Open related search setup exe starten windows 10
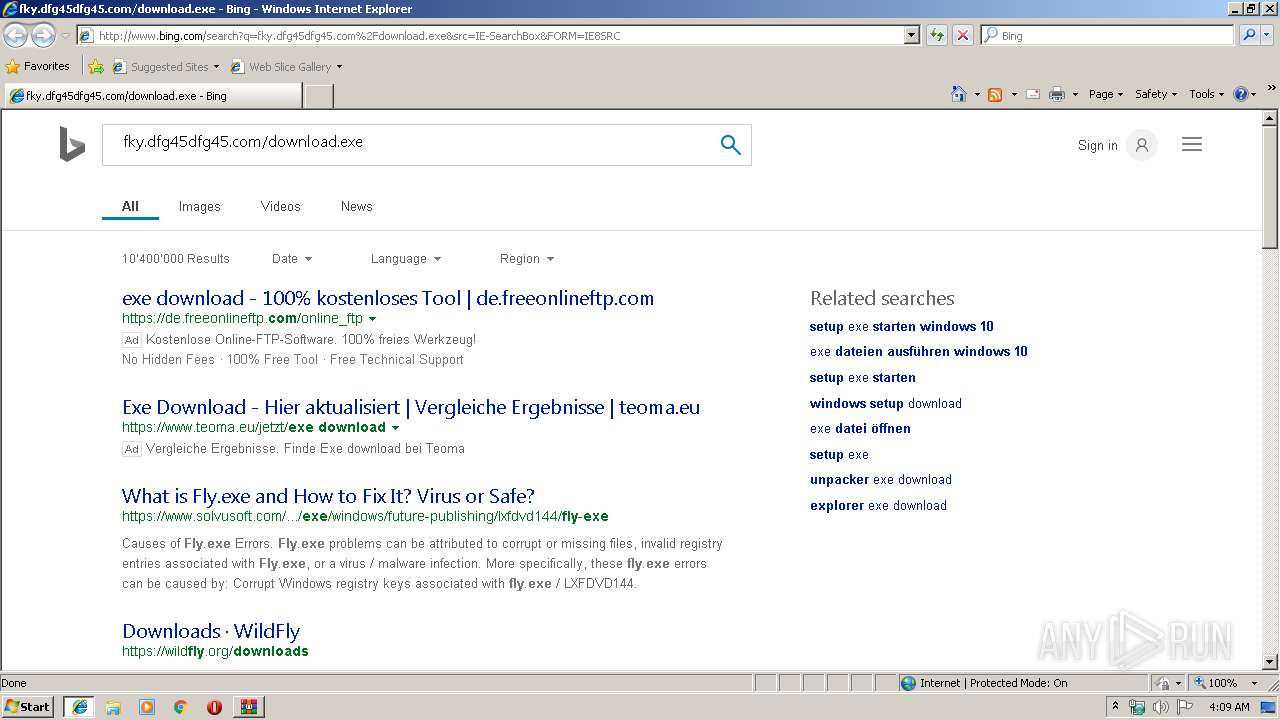 901,326
